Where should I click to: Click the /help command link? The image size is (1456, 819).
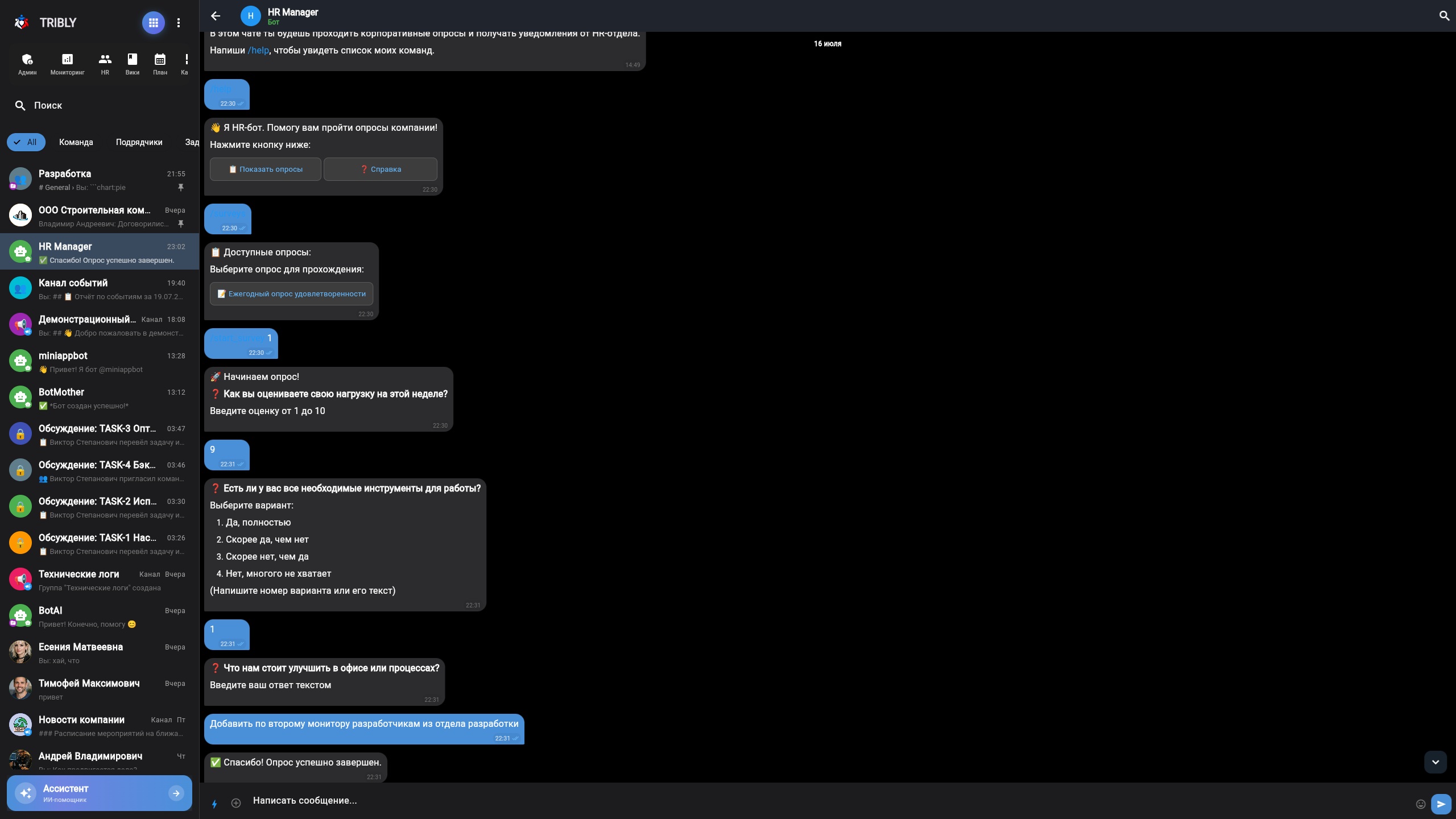(258, 50)
